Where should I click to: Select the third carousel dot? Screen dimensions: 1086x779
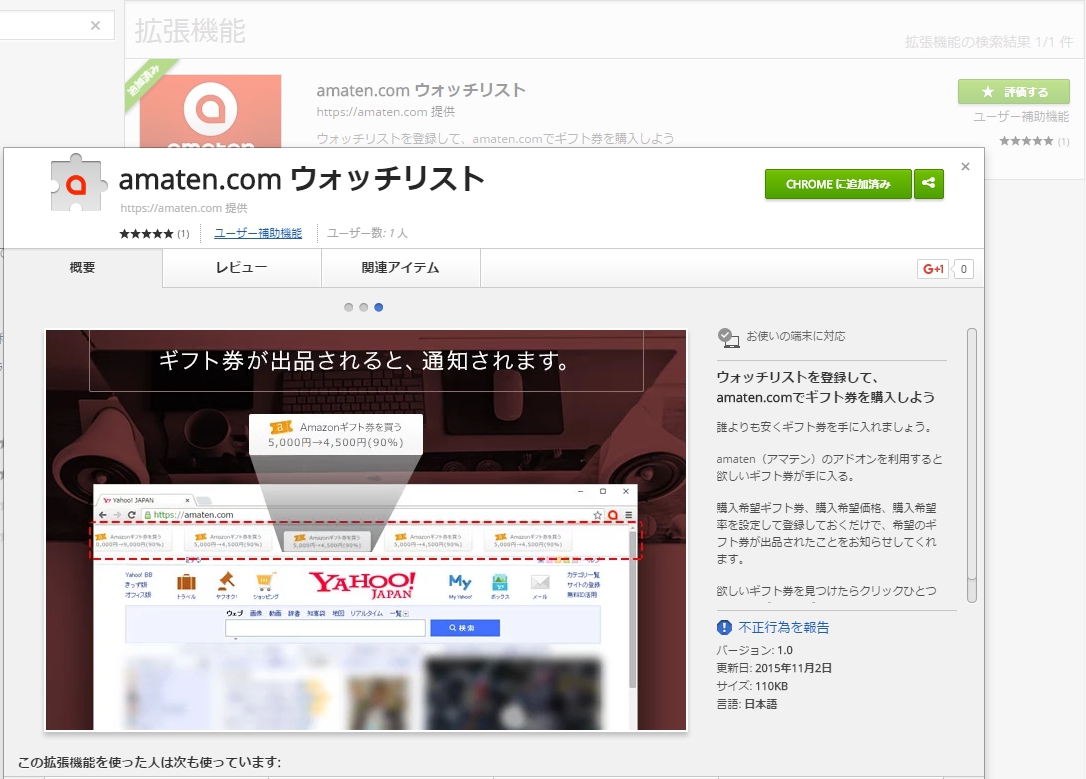[379, 307]
